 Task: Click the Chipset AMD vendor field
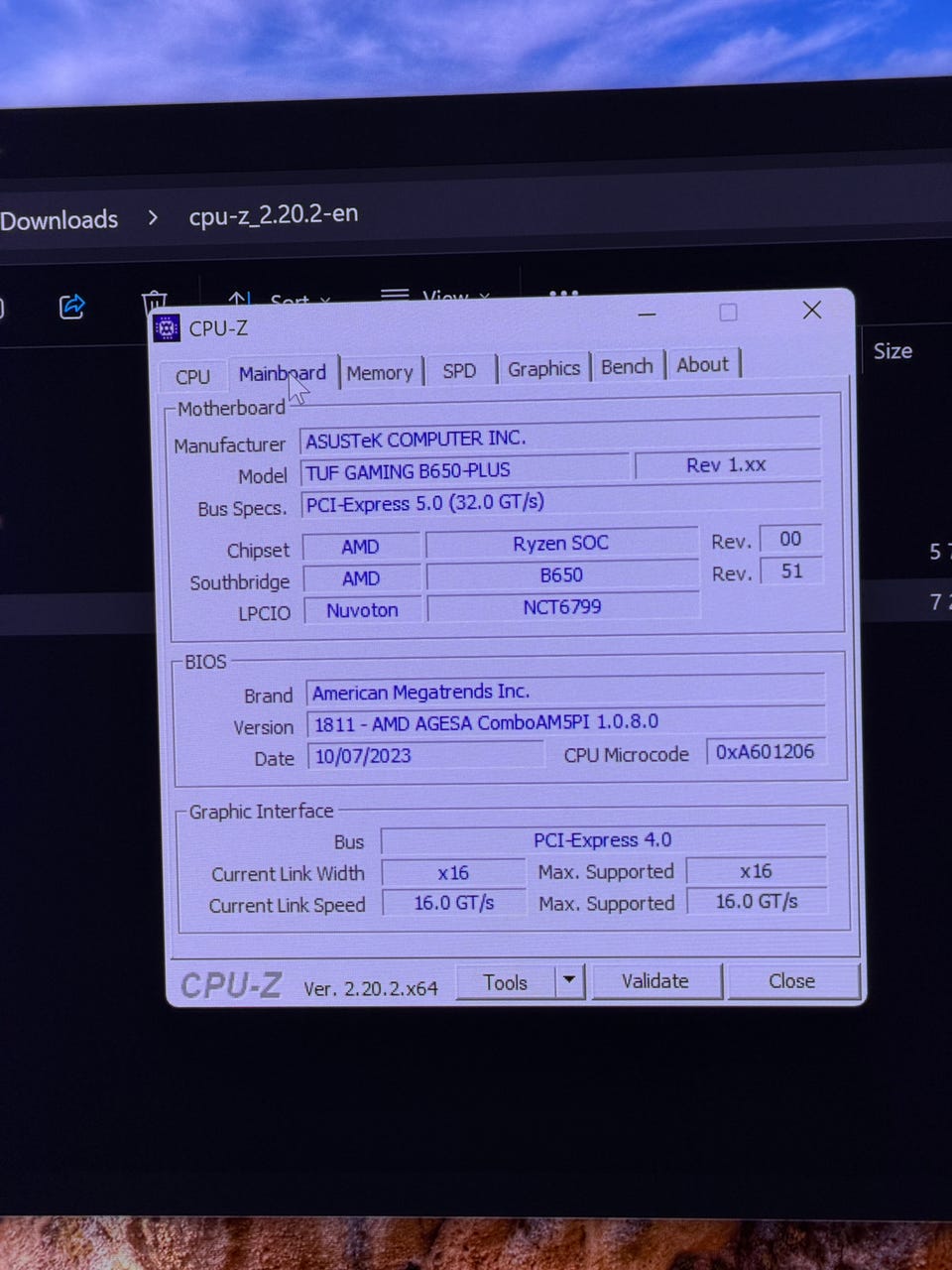pyautogui.click(x=360, y=547)
